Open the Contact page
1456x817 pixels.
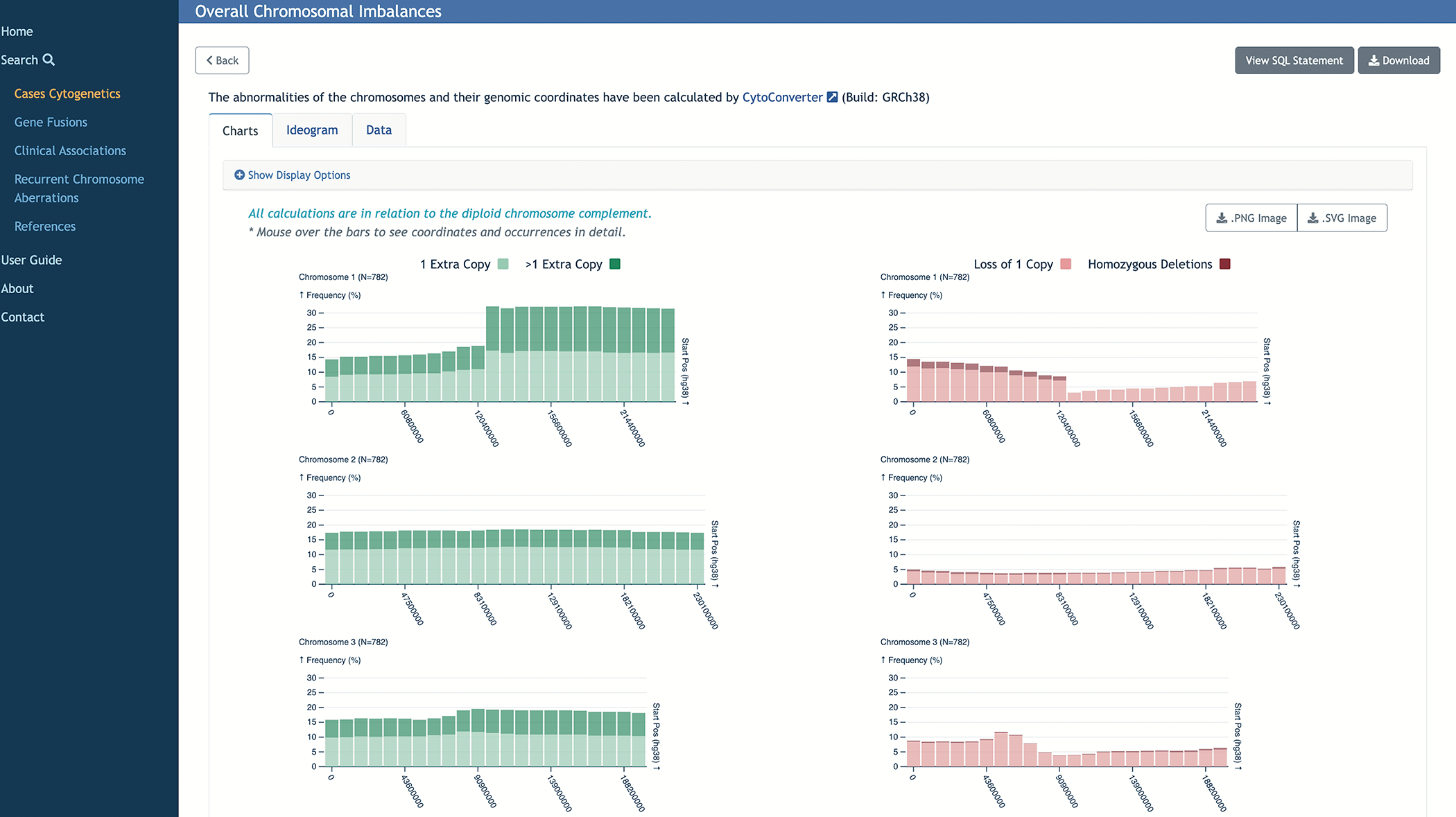click(22, 317)
